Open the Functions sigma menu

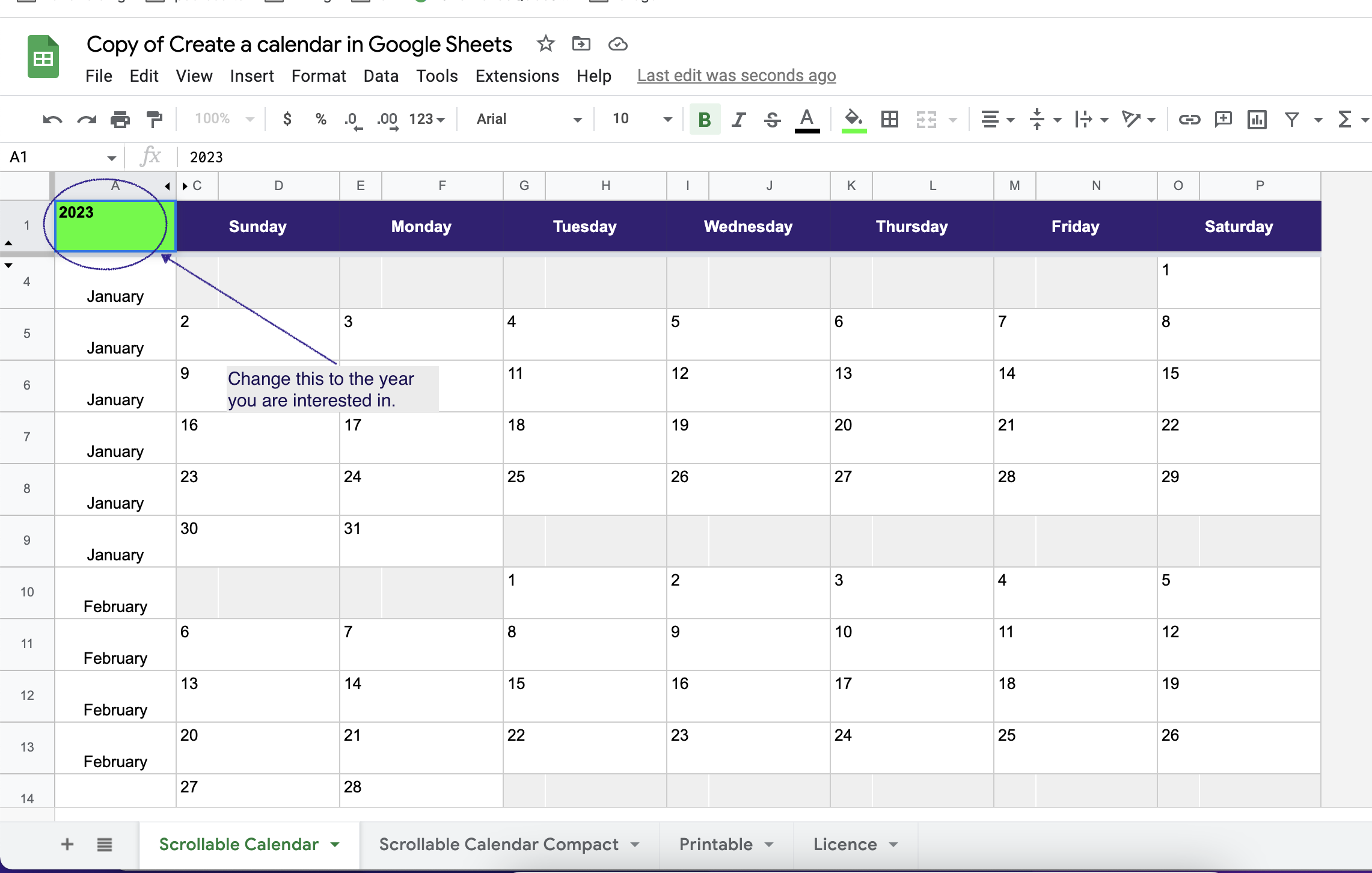[x=1345, y=119]
